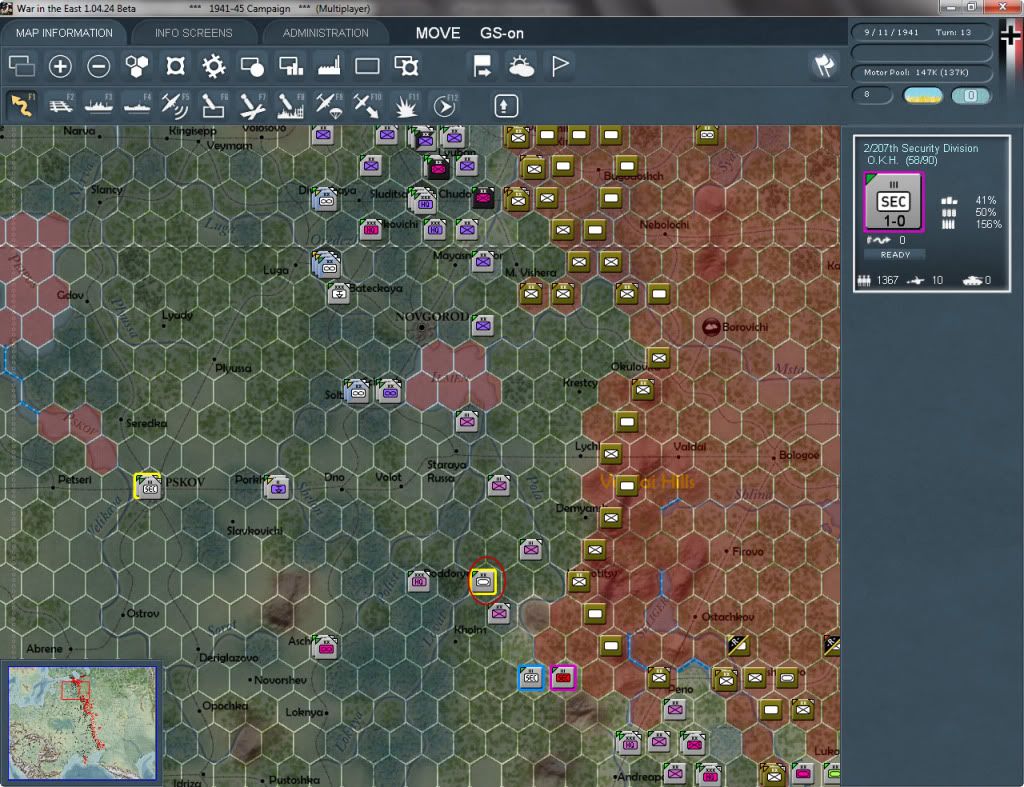Image resolution: width=1024 pixels, height=787 pixels.
Task: Select Bomb unit F6 icon
Action: pos(214,105)
